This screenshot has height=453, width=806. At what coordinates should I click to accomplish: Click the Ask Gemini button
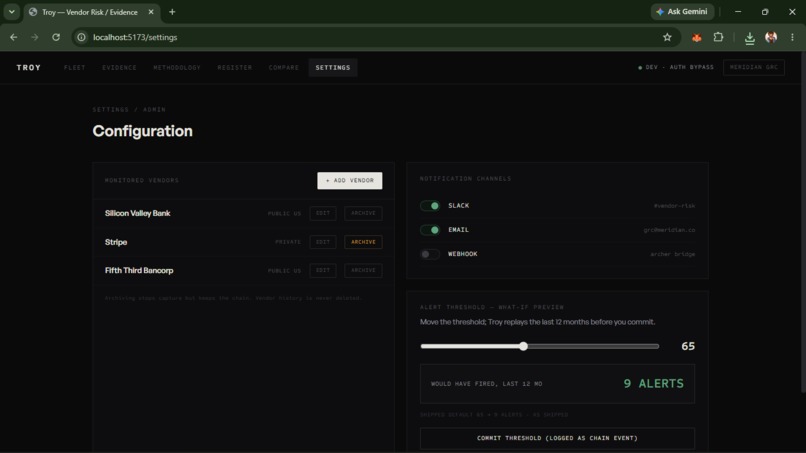tap(682, 12)
